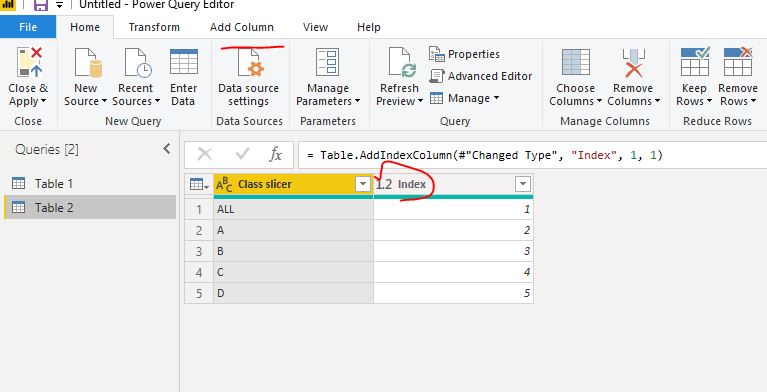Confirm formula with the checkmark
The width and height of the screenshot is (767, 392).
click(242, 155)
